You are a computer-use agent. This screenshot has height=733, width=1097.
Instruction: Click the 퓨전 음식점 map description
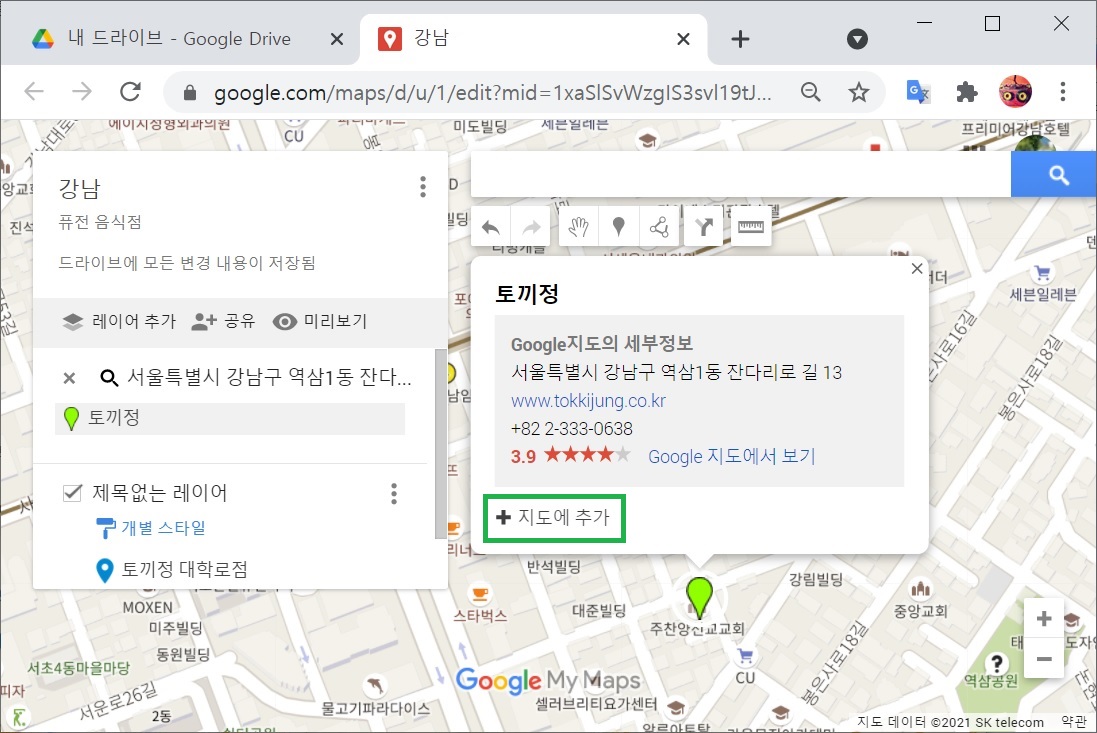point(100,222)
